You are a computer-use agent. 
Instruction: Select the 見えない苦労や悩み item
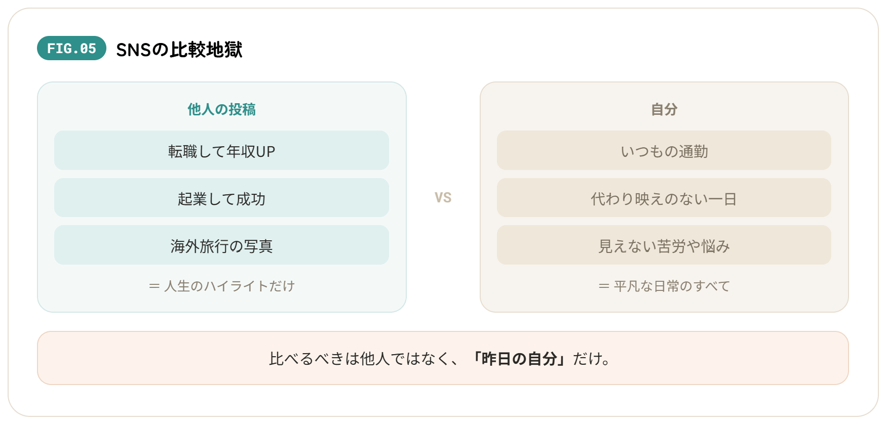(x=664, y=245)
